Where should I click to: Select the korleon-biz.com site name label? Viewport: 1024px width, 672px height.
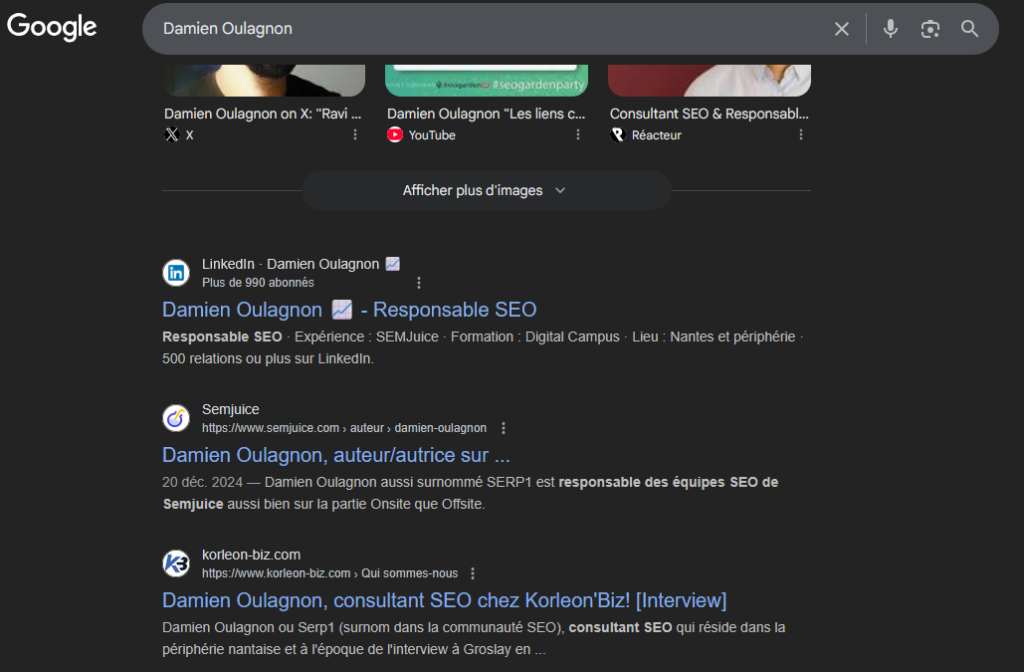[251, 555]
